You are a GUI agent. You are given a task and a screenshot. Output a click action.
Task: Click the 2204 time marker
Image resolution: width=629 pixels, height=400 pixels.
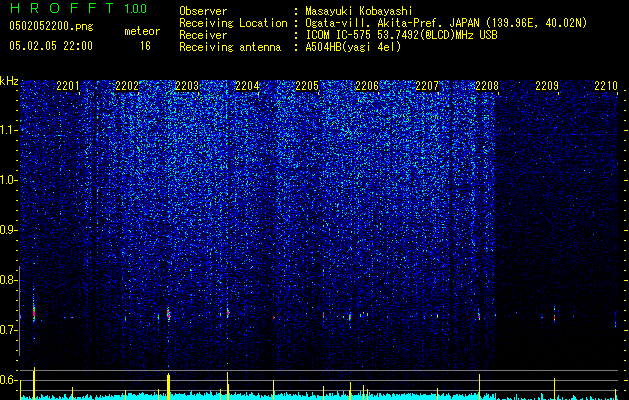pos(247,86)
